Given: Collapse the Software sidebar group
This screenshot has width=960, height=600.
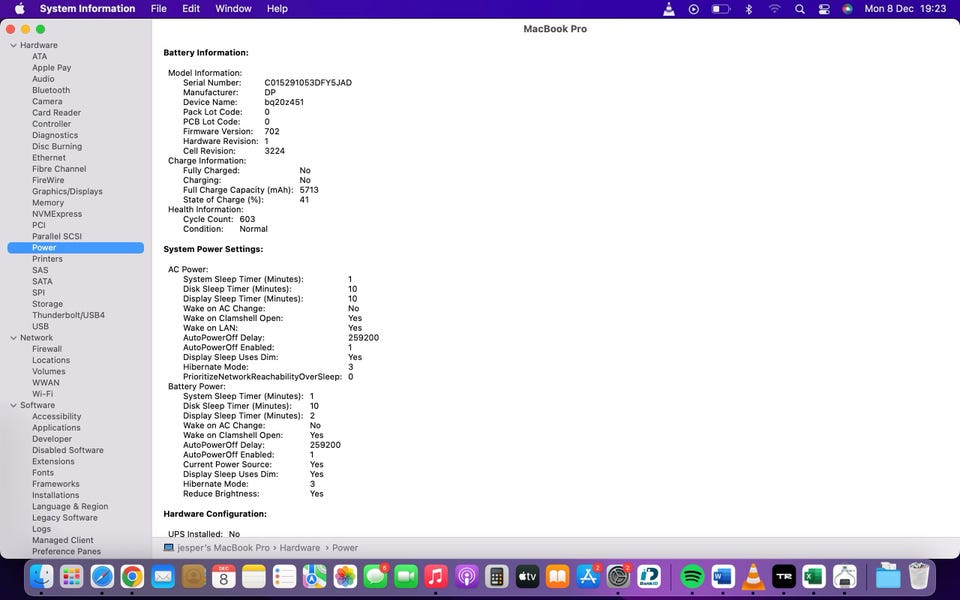Looking at the screenshot, I should (x=13, y=405).
